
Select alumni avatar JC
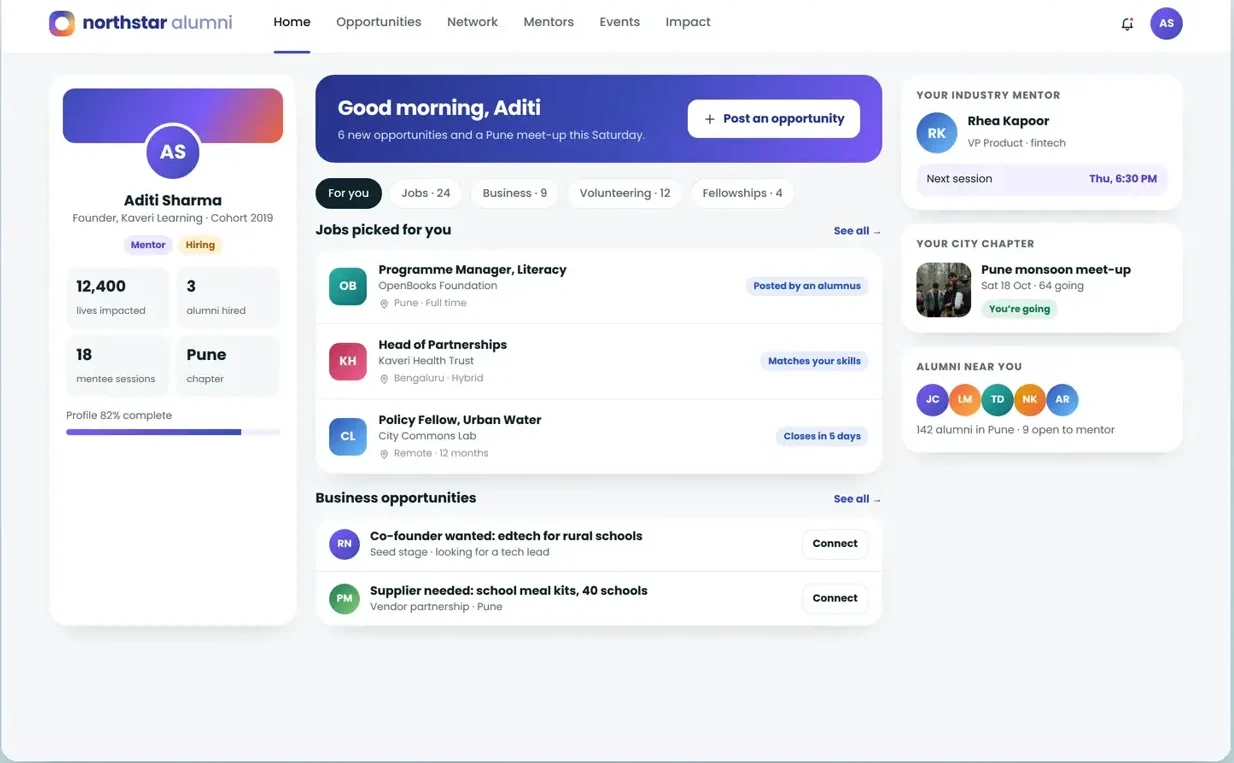tap(932, 399)
